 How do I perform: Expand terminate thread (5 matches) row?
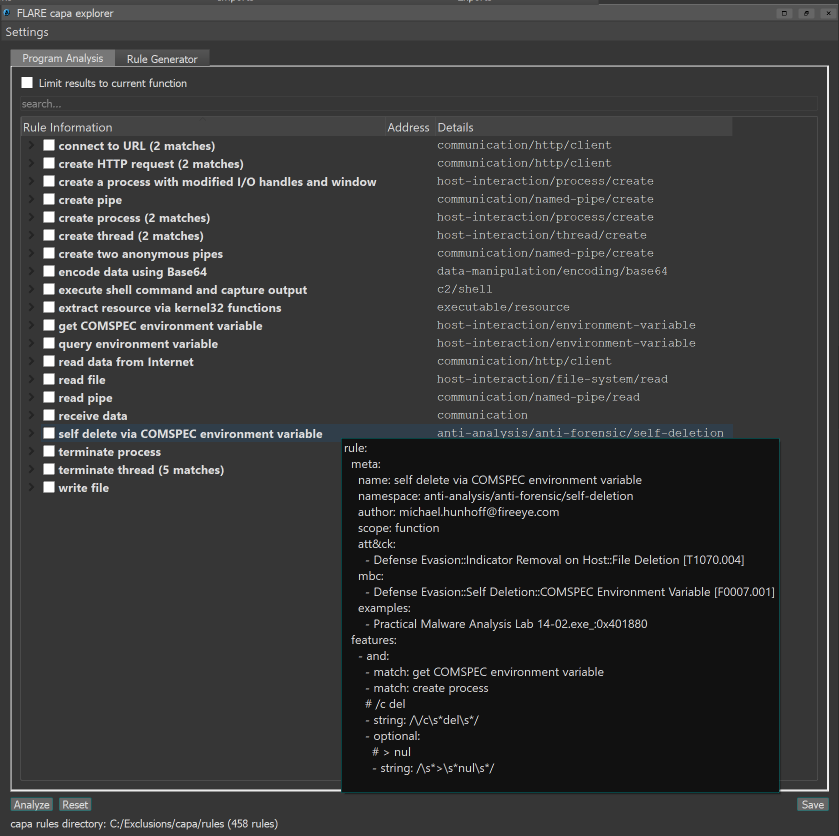point(32,470)
